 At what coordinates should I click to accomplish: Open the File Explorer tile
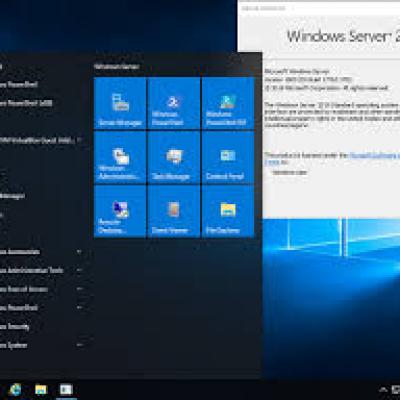(x=228, y=211)
